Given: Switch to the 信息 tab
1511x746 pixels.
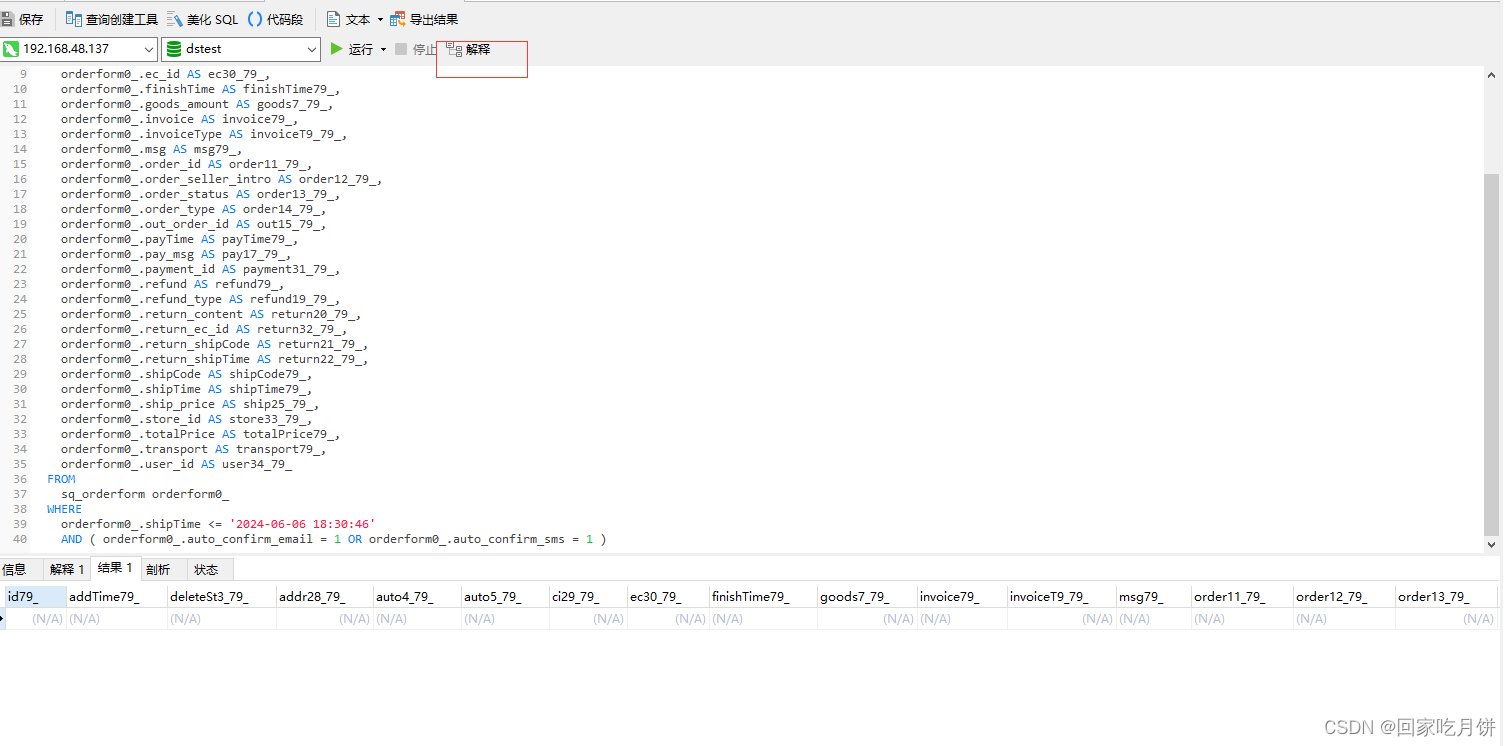Looking at the screenshot, I should tap(14, 569).
